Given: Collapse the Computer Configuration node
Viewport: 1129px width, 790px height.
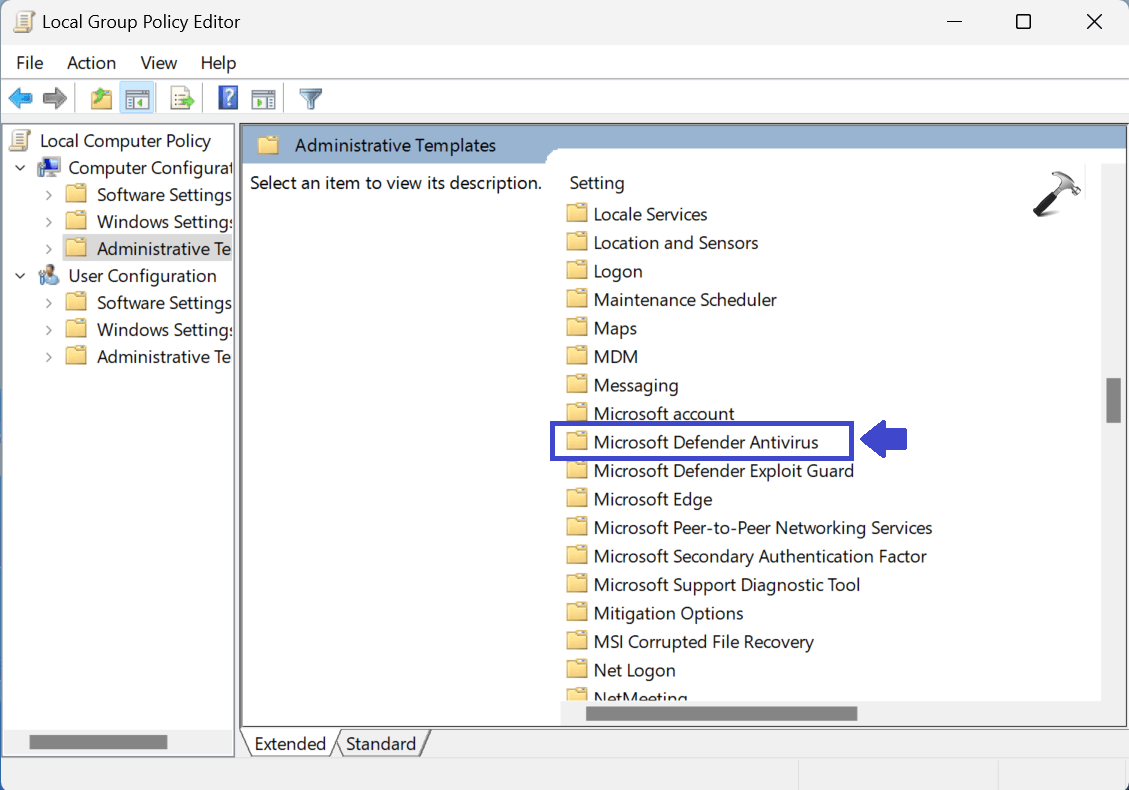Looking at the screenshot, I should 20,167.
